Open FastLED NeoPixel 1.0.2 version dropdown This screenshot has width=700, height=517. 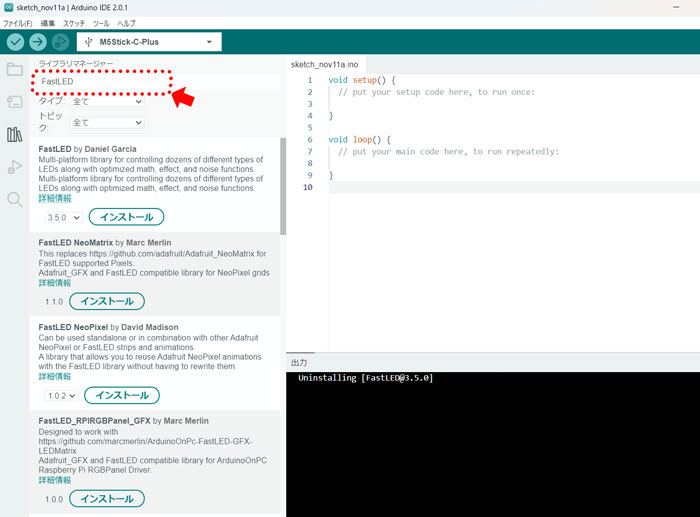61,396
